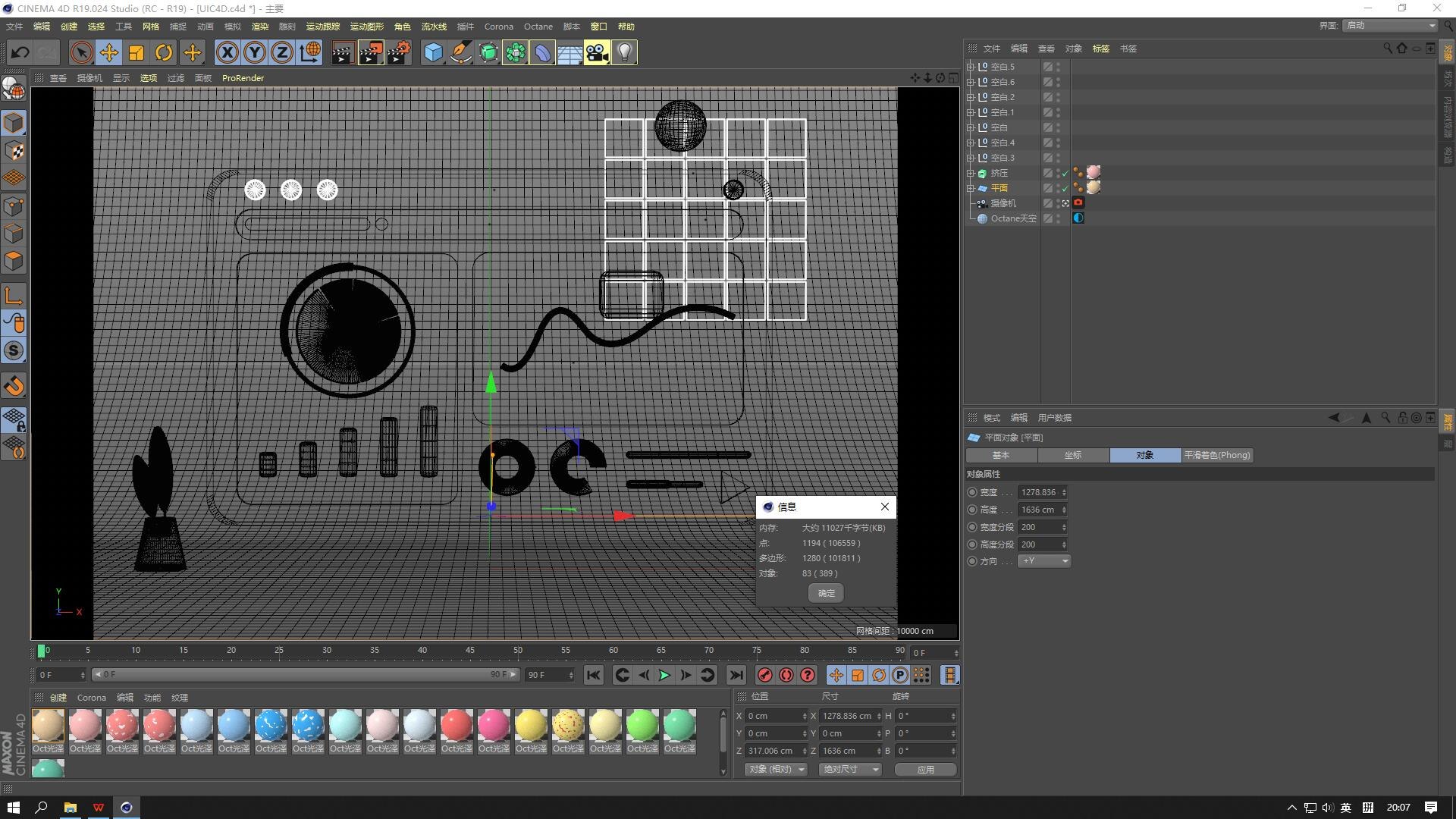Screen dimensions: 1456x819
Task: Click the Camera object toolbar icon
Action: [597, 53]
